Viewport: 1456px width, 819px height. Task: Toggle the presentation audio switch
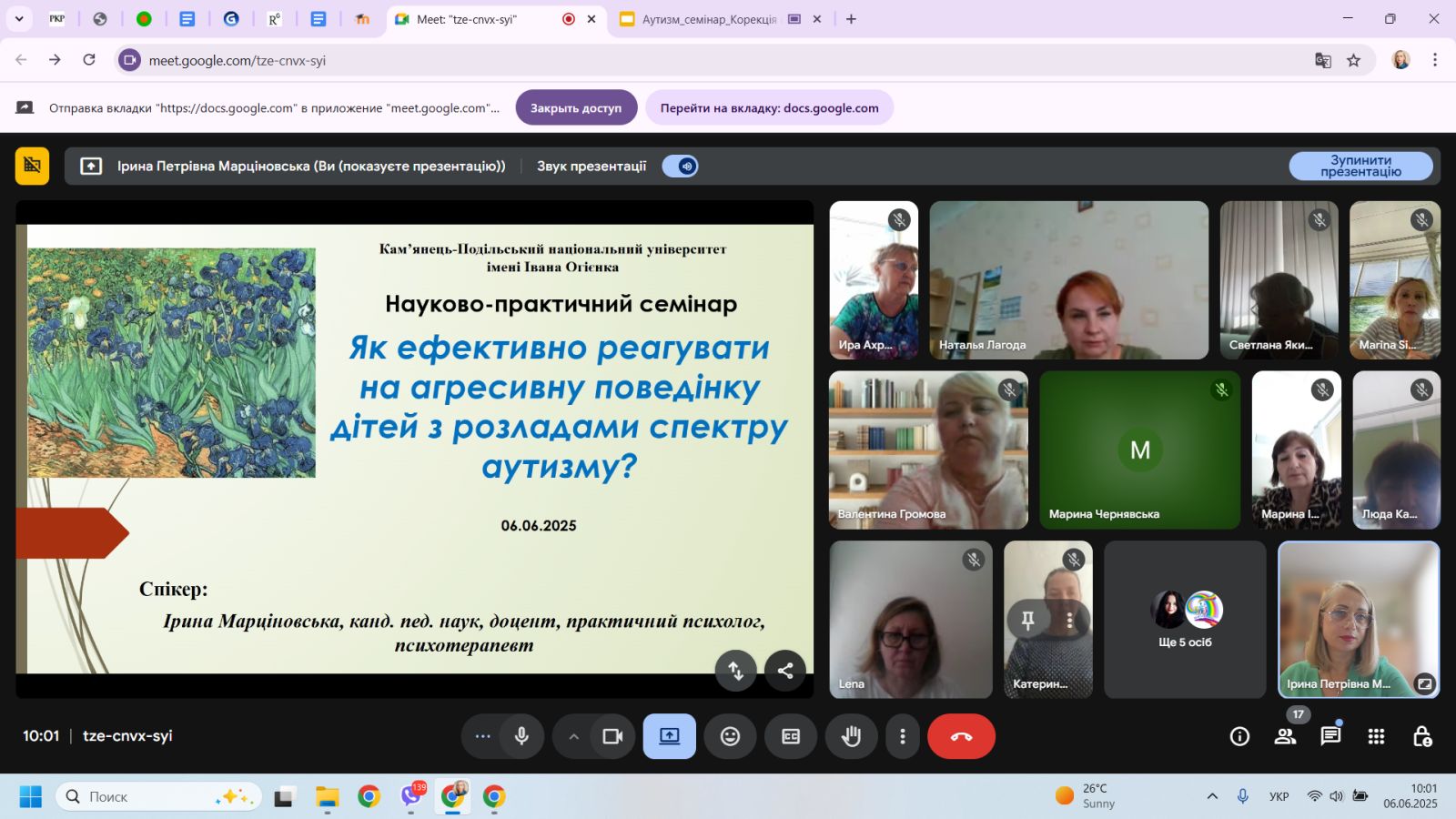pos(680,166)
